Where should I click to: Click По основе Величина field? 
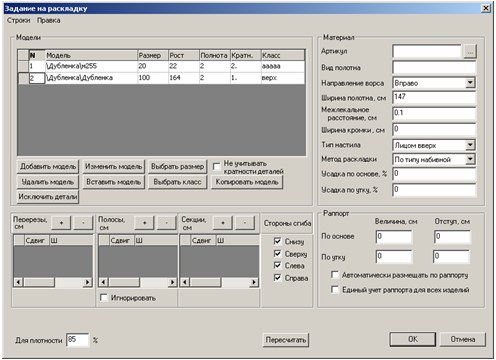(394, 237)
